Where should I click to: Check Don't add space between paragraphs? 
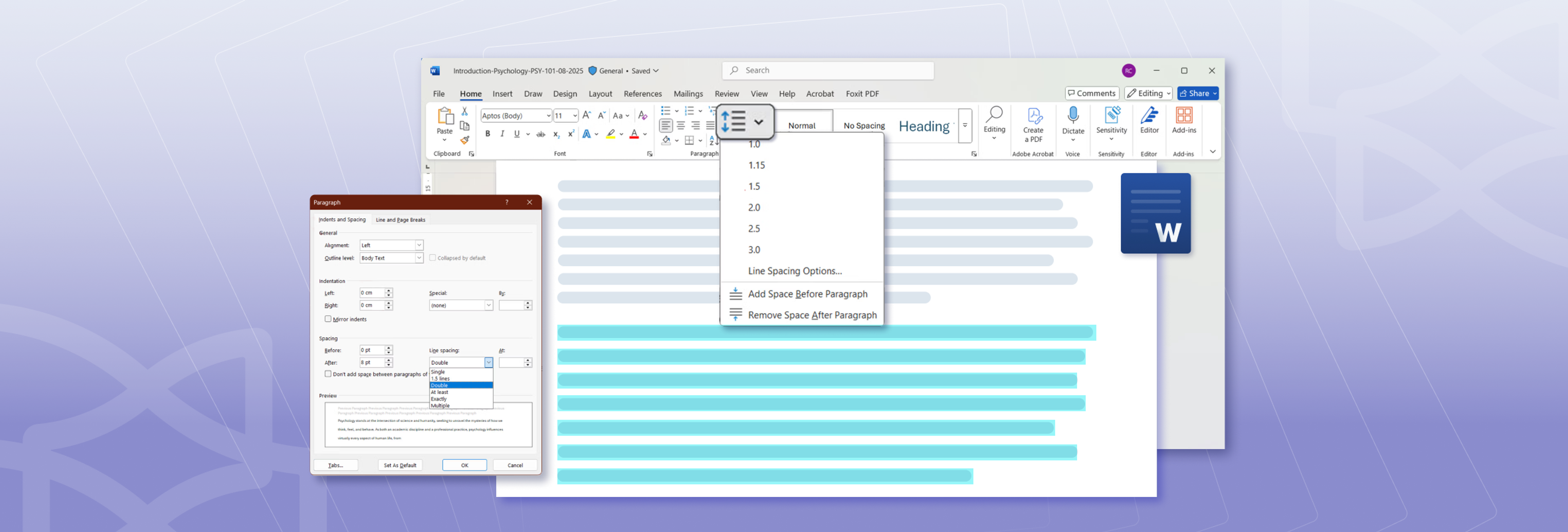click(x=328, y=373)
